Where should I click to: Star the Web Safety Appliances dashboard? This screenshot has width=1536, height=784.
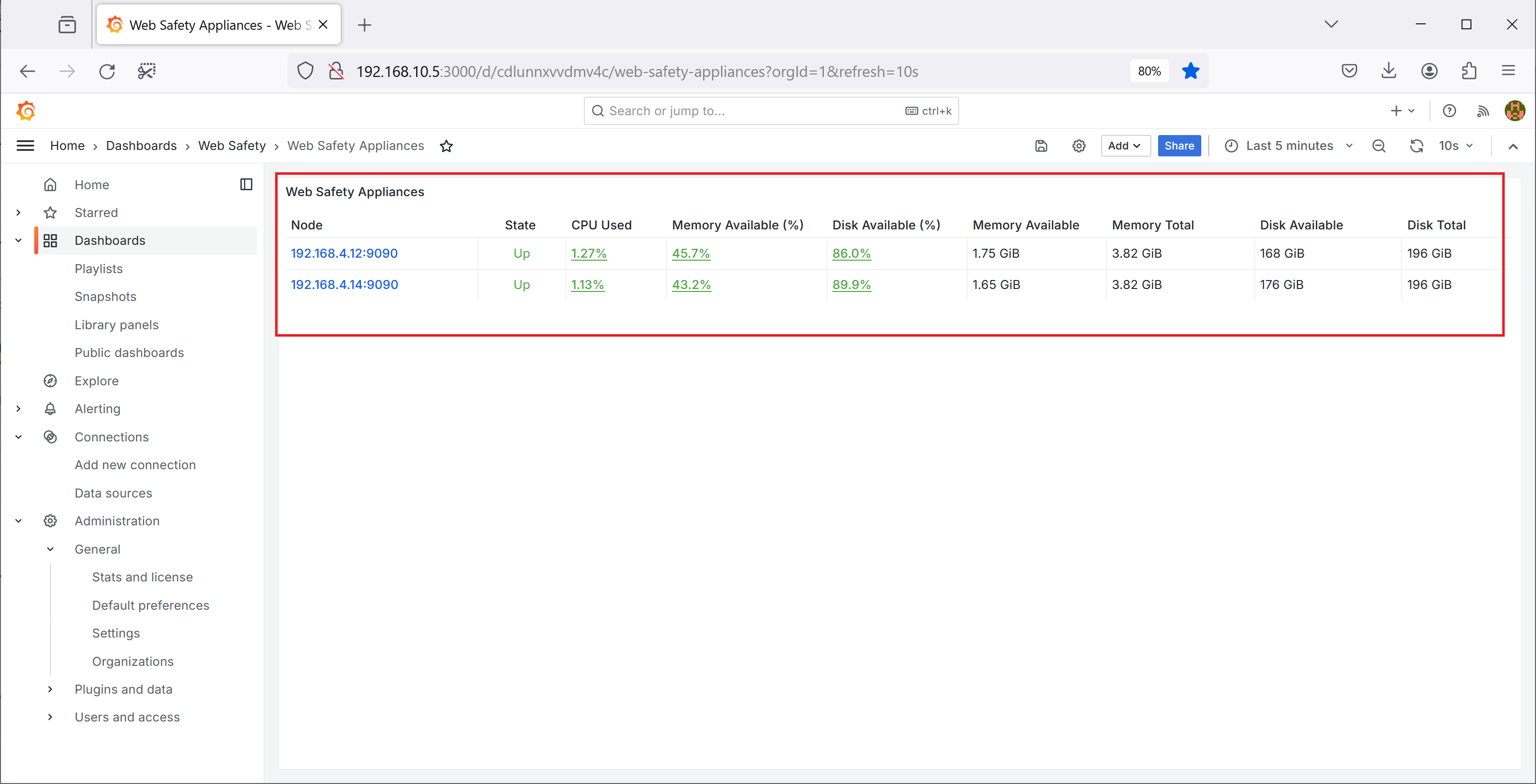pos(446,146)
